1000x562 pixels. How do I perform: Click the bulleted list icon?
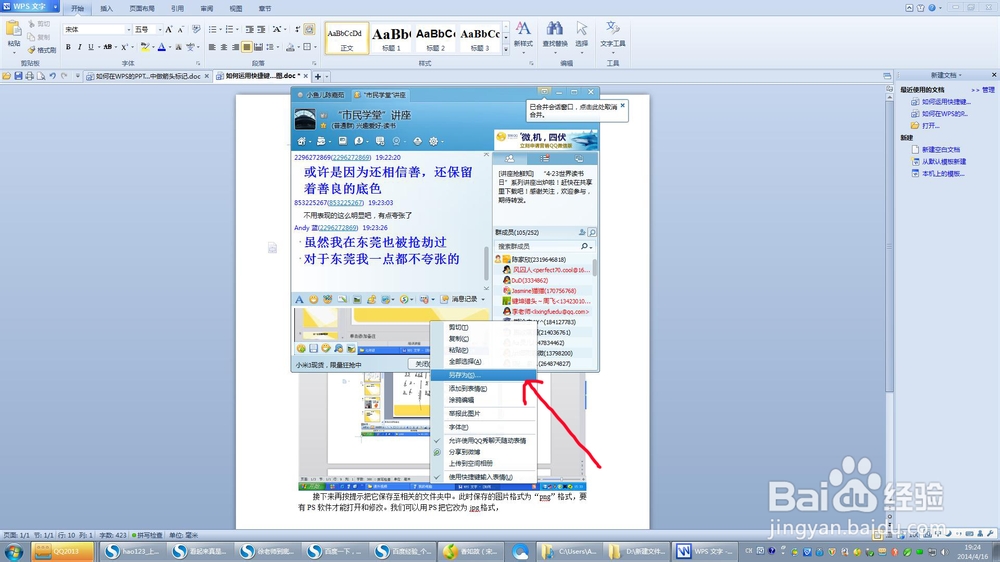tap(212, 29)
